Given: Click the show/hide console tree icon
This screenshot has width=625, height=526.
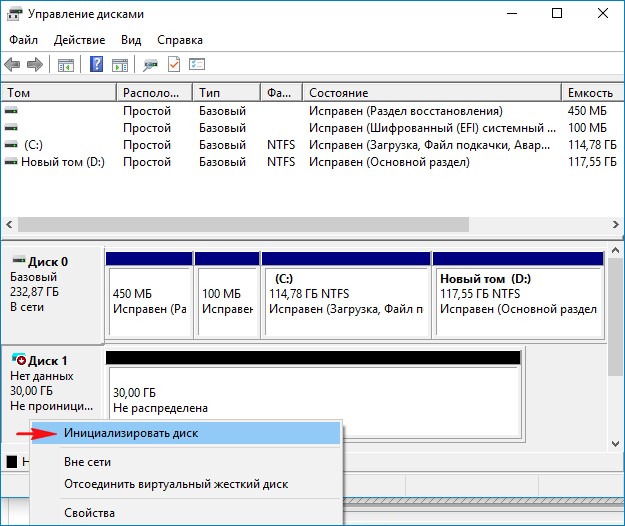Looking at the screenshot, I should point(66,65).
